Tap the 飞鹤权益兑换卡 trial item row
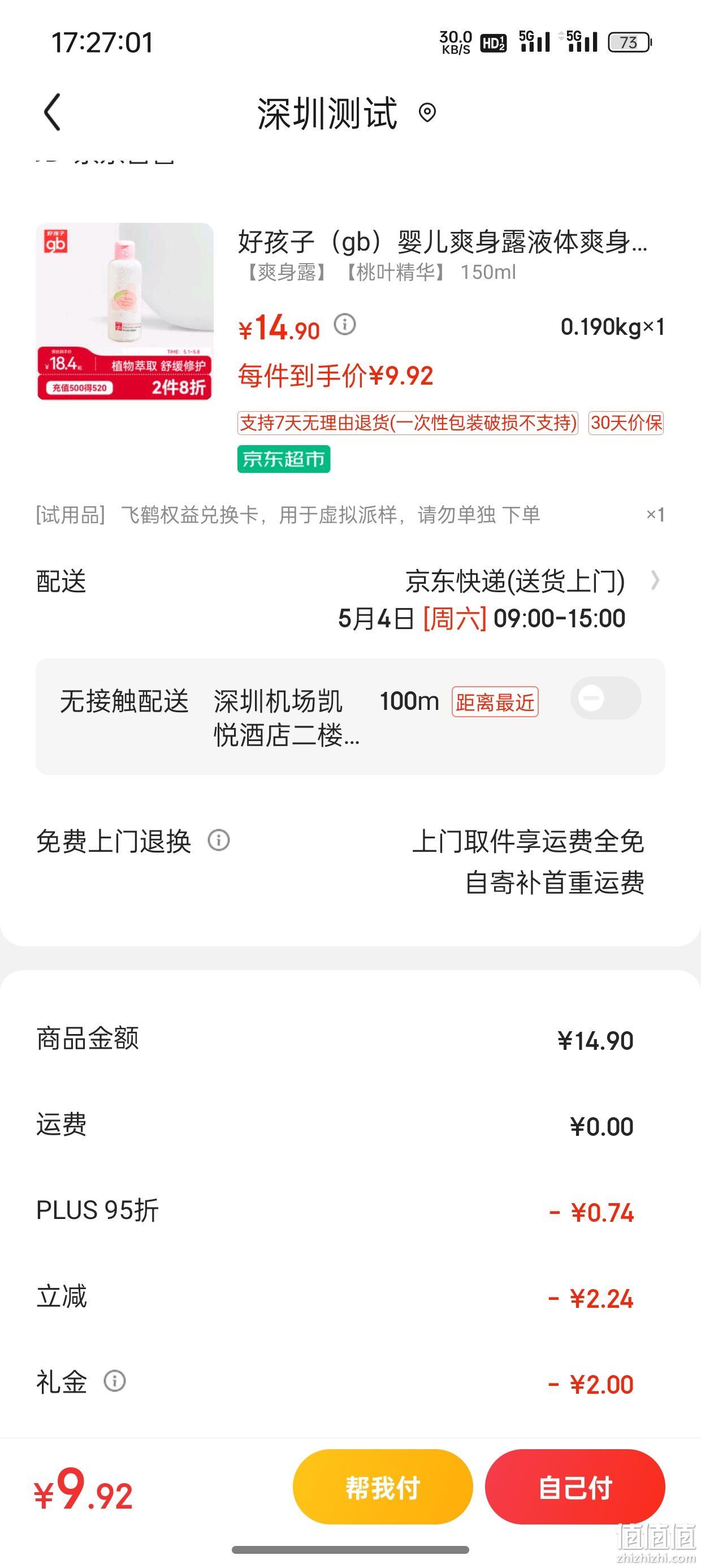The width and height of the screenshot is (701, 1568). coord(350,515)
